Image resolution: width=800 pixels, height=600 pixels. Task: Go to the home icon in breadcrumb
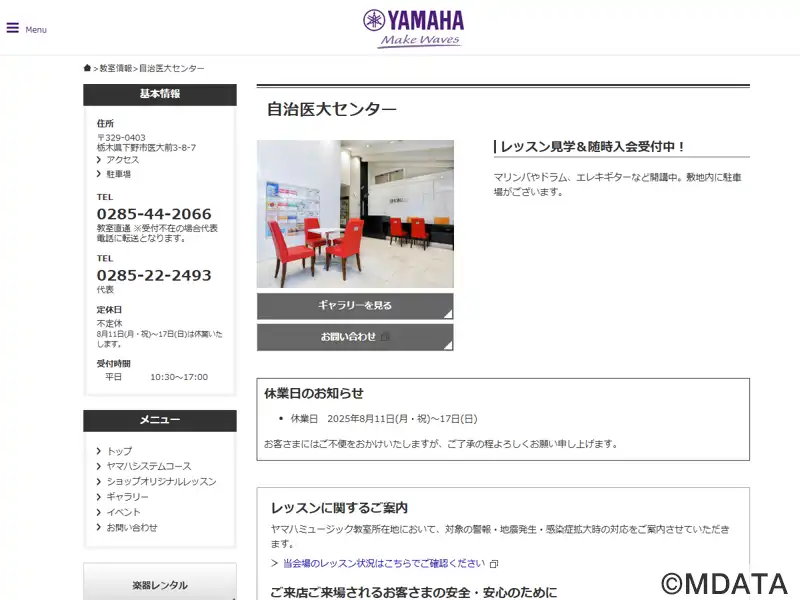[x=87, y=68]
